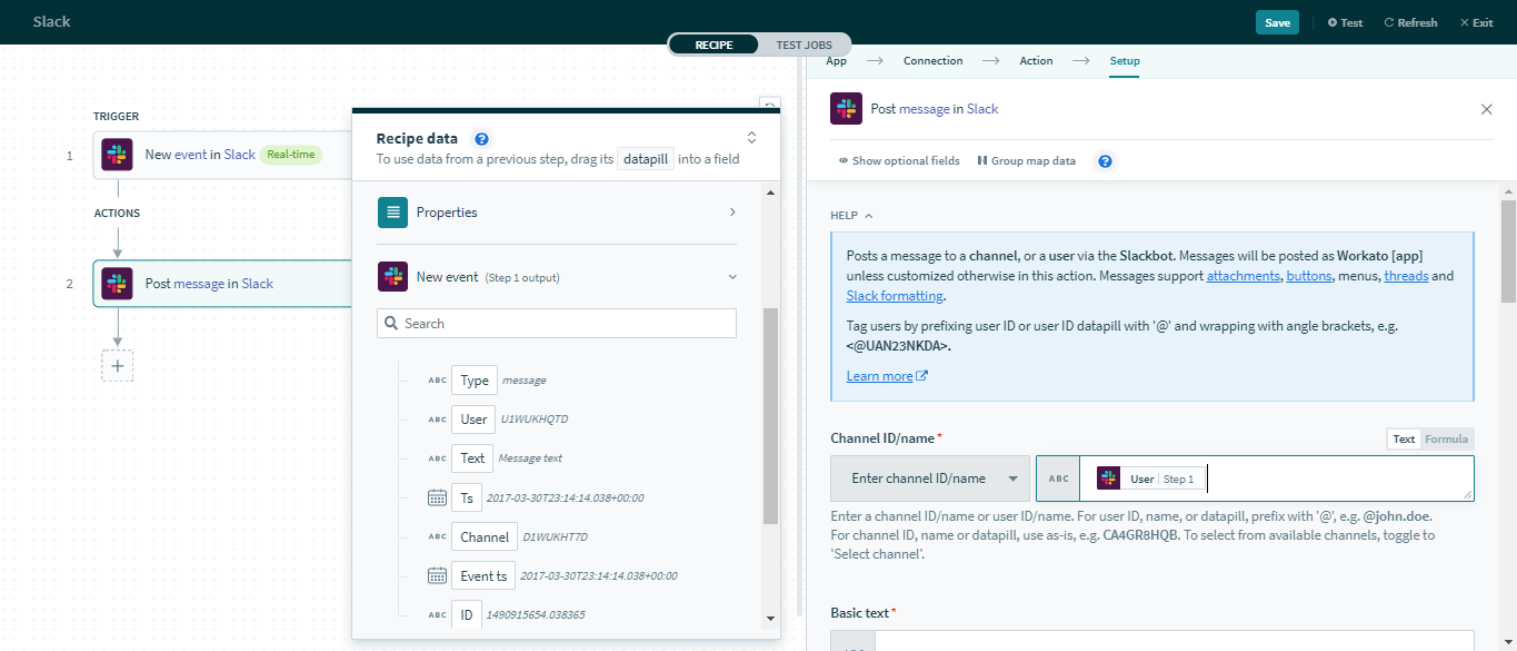Viewport: 1517px width, 651px height.
Task: Click the Save button
Action: pos(1276,23)
